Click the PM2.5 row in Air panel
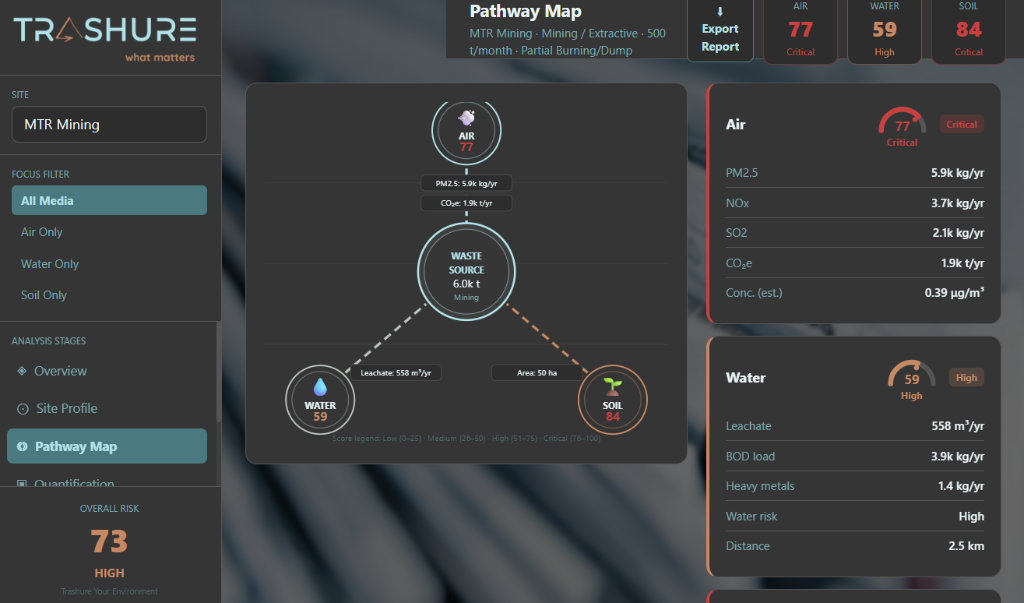The width and height of the screenshot is (1024, 603). click(854, 173)
